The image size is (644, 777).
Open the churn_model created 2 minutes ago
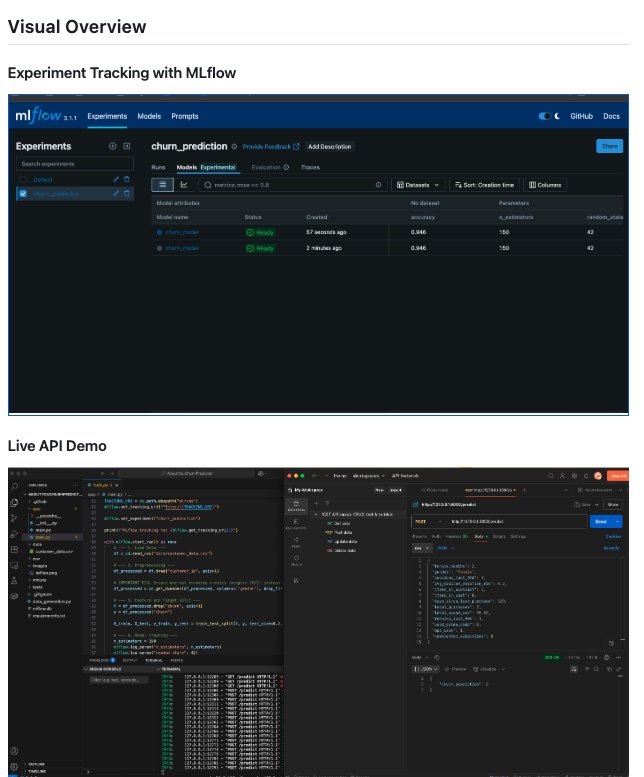pyautogui.click(x=182, y=248)
